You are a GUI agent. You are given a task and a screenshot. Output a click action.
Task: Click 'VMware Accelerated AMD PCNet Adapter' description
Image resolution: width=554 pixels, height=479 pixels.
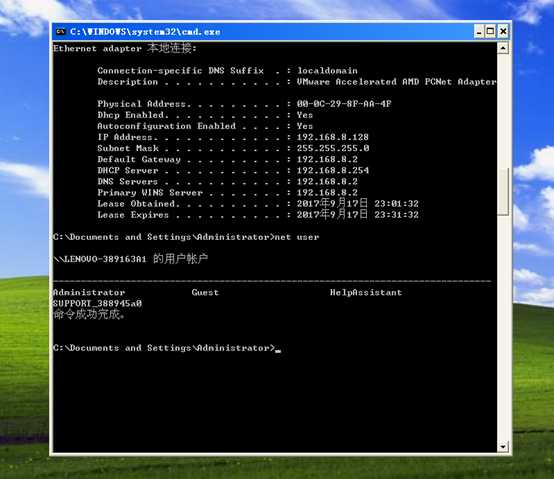(x=396, y=82)
